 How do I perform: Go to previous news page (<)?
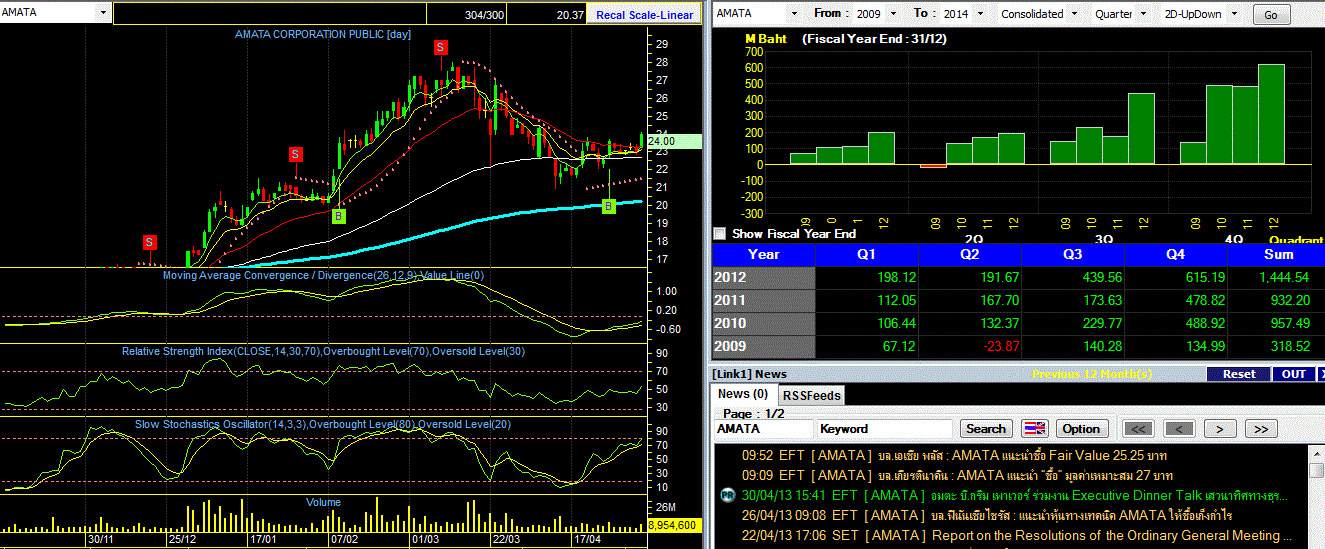tap(1178, 428)
